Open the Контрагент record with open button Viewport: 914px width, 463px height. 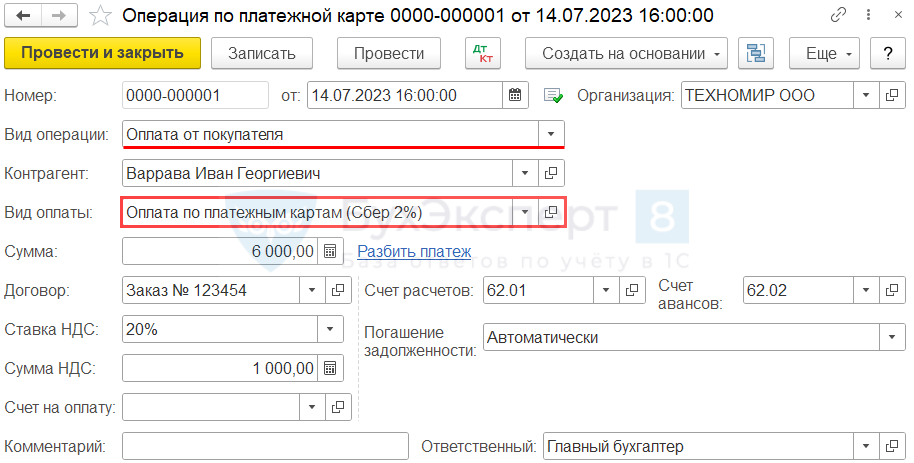pos(550,174)
